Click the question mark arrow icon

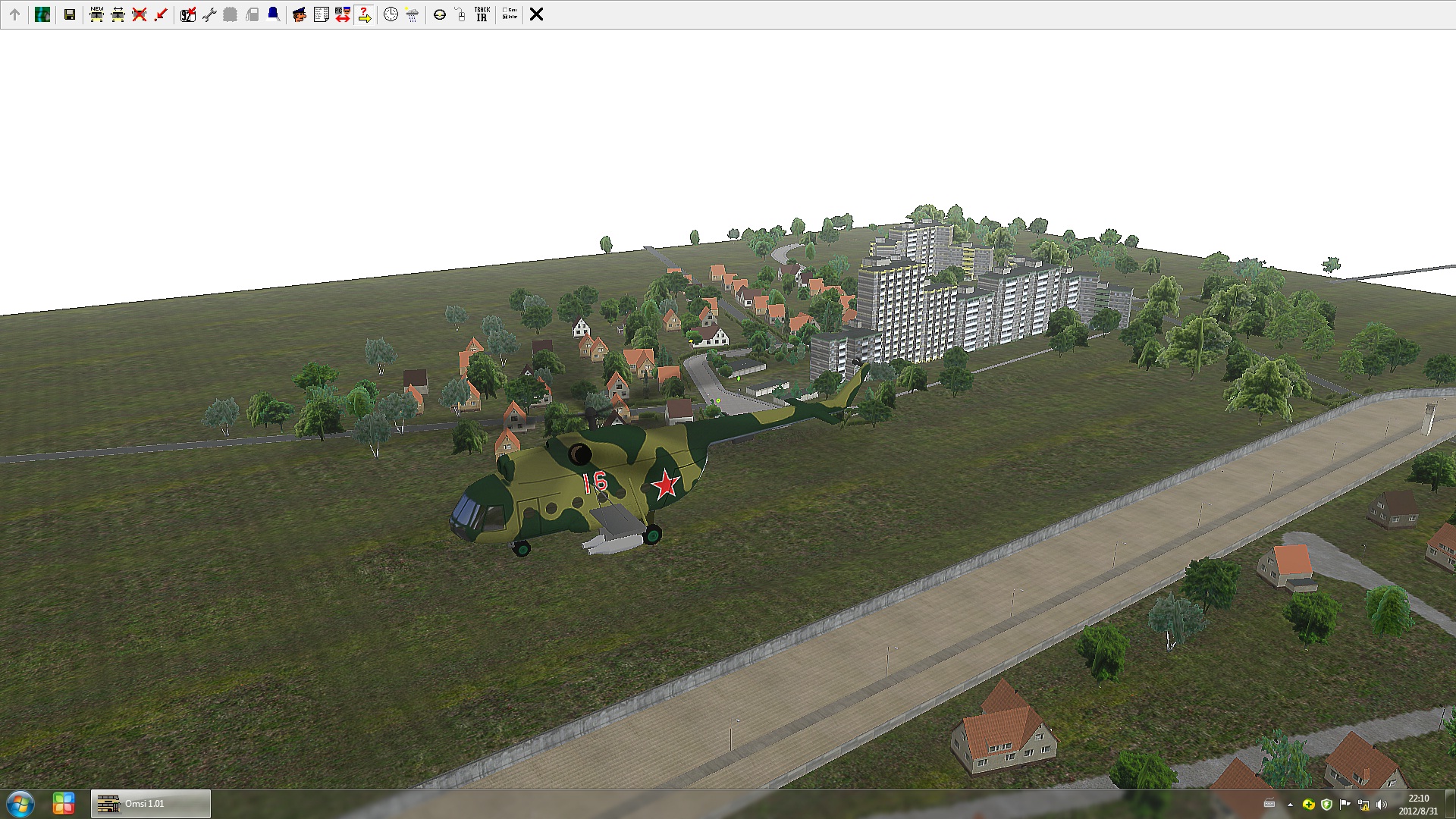coord(364,14)
